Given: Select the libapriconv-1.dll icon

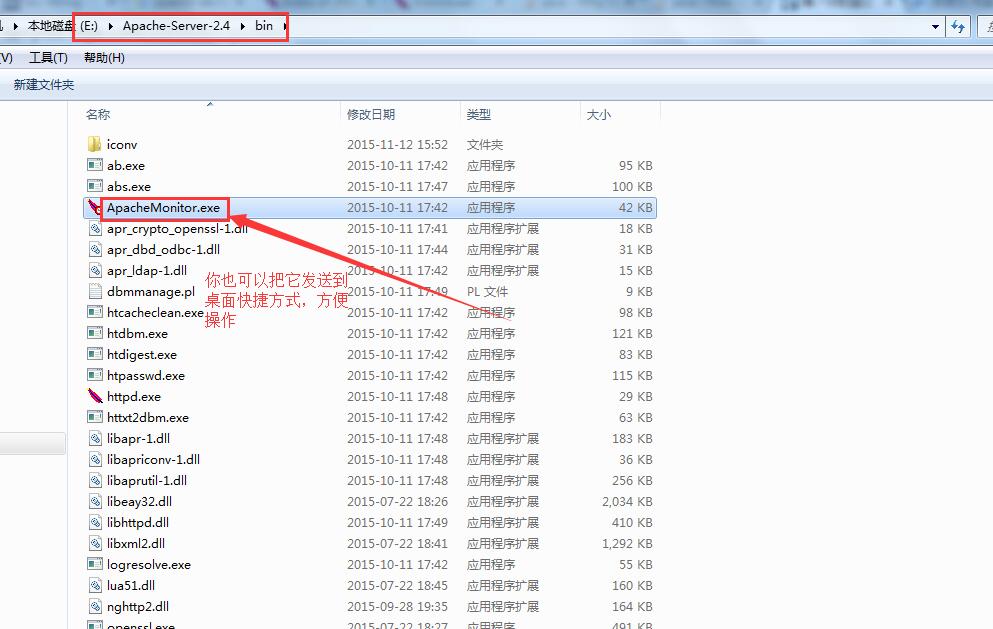Looking at the screenshot, I should pyautogui.click(x=95, y=459).
